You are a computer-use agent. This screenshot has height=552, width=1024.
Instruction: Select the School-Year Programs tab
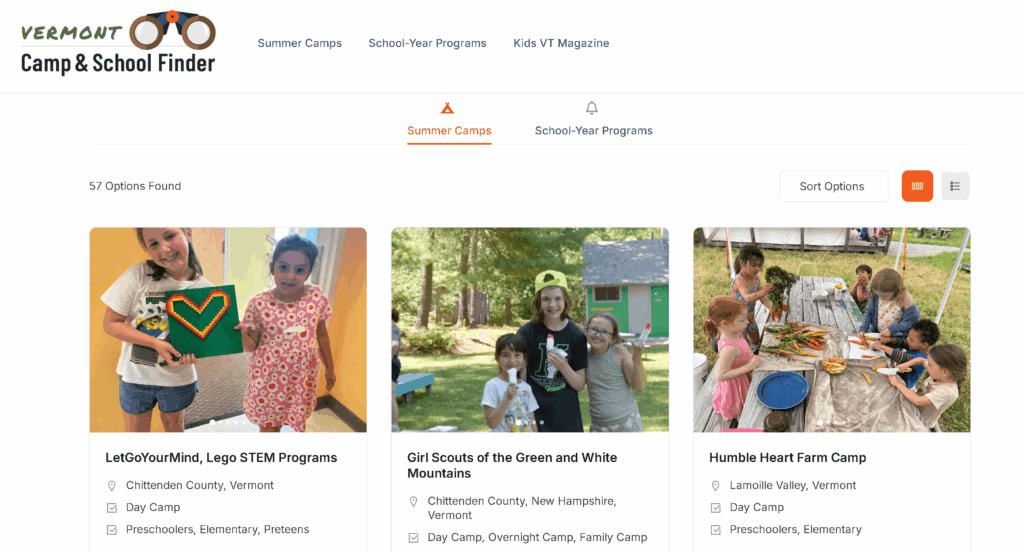[593, 130]
